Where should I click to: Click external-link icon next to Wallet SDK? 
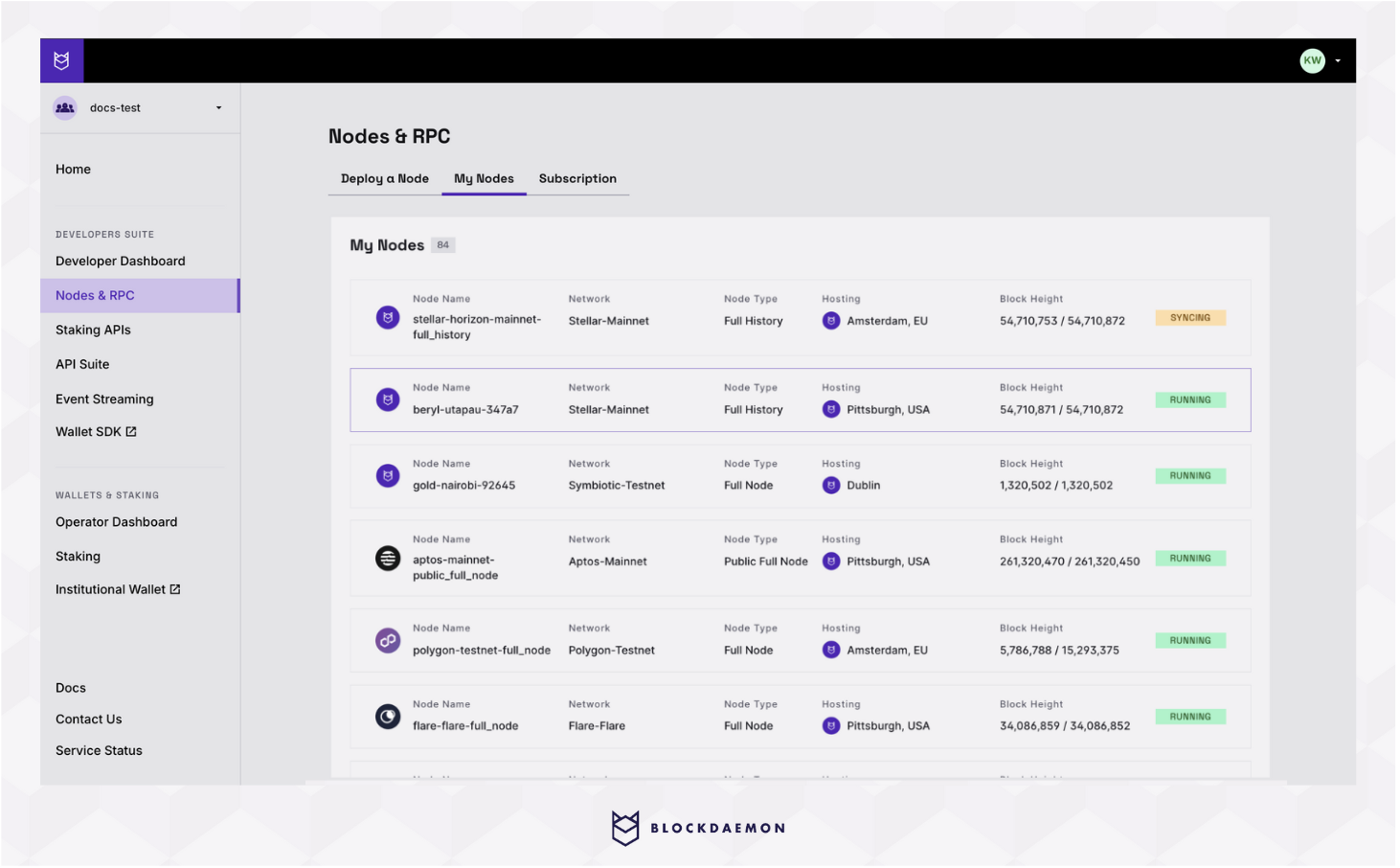pos(131,432)
